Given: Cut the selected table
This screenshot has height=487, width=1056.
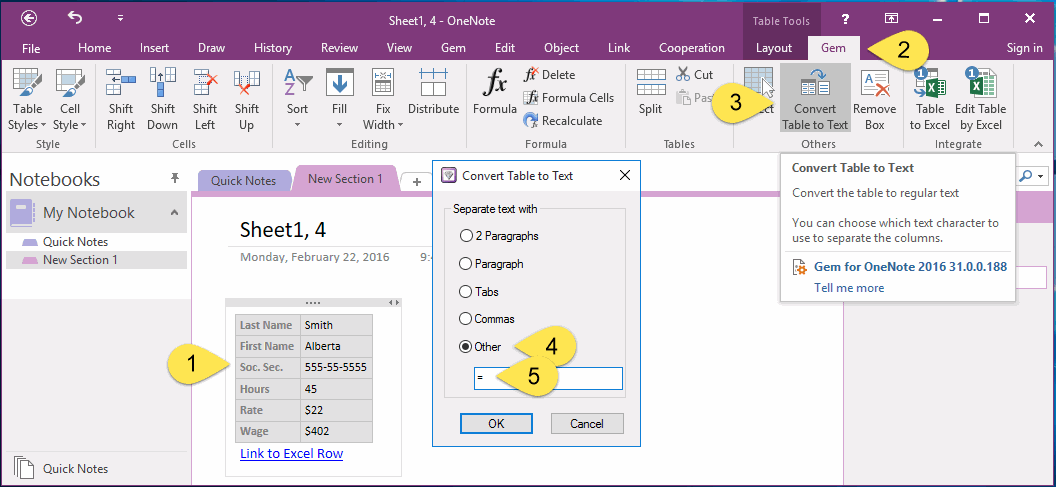Looking at the screenshot, I should 694,75.
